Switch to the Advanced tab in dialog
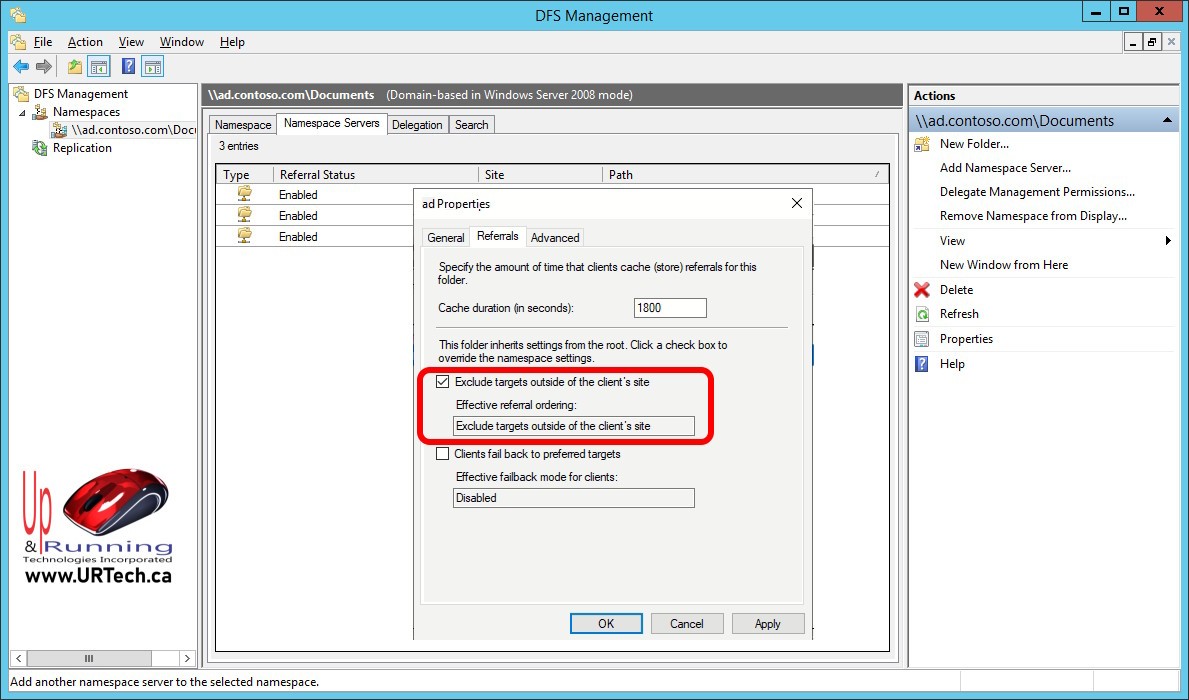The image size is (1189, 700). (x=555, y=237)
